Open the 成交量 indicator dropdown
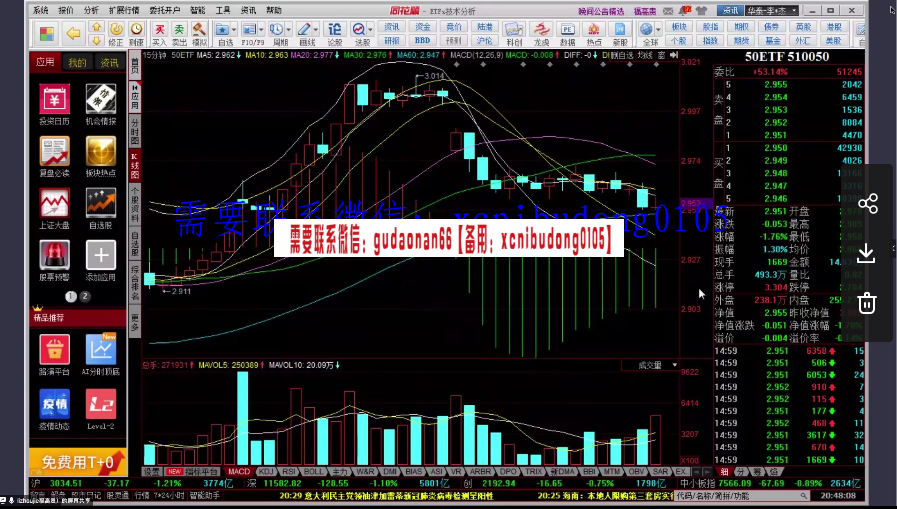Viewport: 897px width, 509px height. [x=656, y=365]
